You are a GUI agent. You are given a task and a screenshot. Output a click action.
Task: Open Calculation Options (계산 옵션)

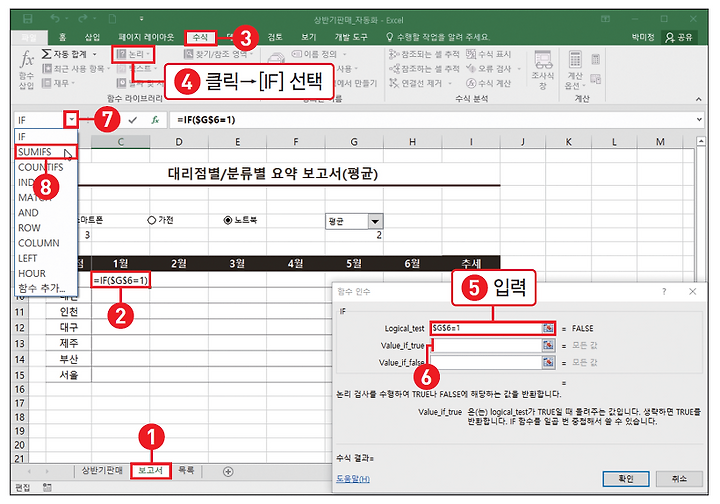[x=575, y=70]
